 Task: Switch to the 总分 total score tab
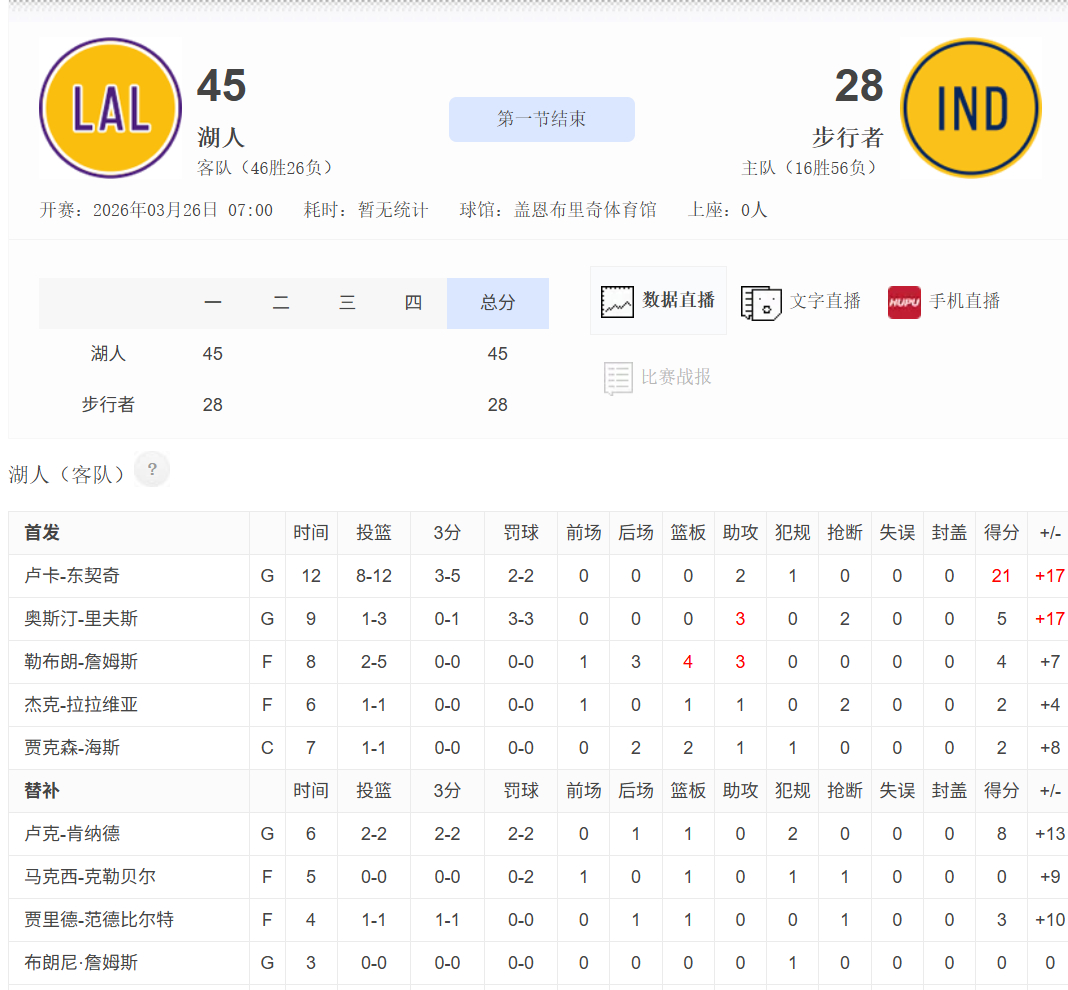pos(497,302)
